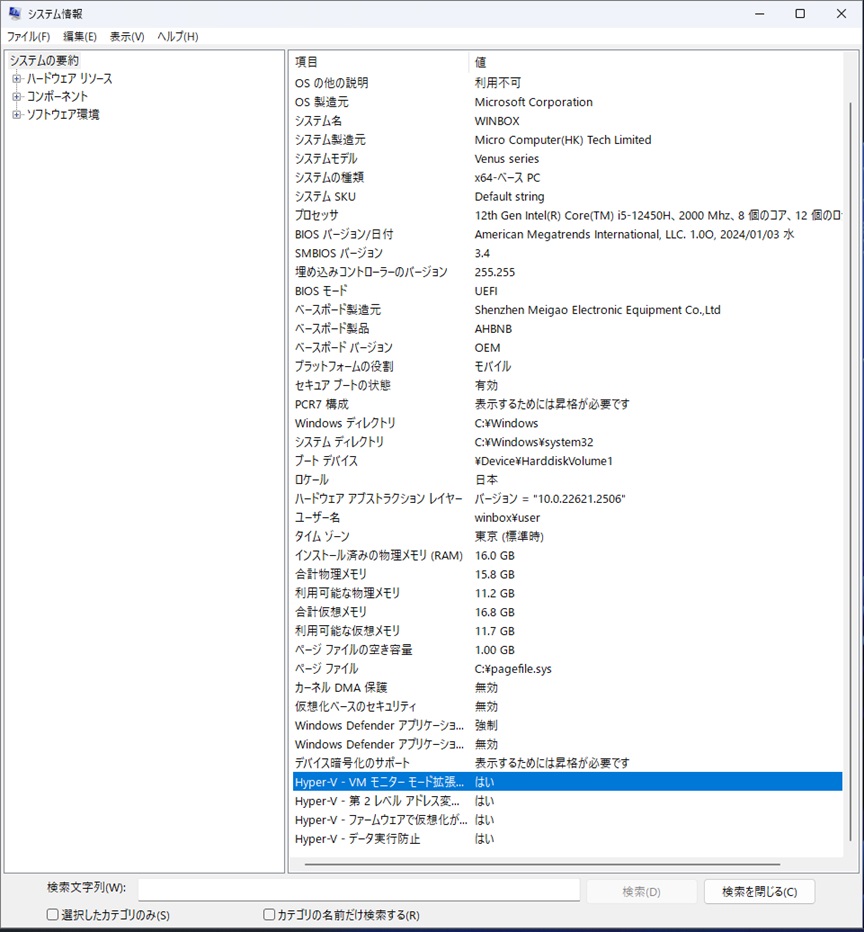Image resolution: width=864 pixels, height=932 pixels.
Task: Expand the ハードウェア リソース node
Action: tap(17, 78)
